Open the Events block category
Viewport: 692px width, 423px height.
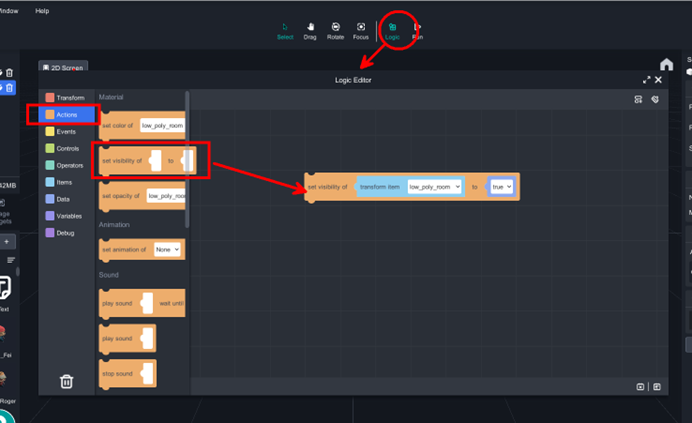coord(66,132)
